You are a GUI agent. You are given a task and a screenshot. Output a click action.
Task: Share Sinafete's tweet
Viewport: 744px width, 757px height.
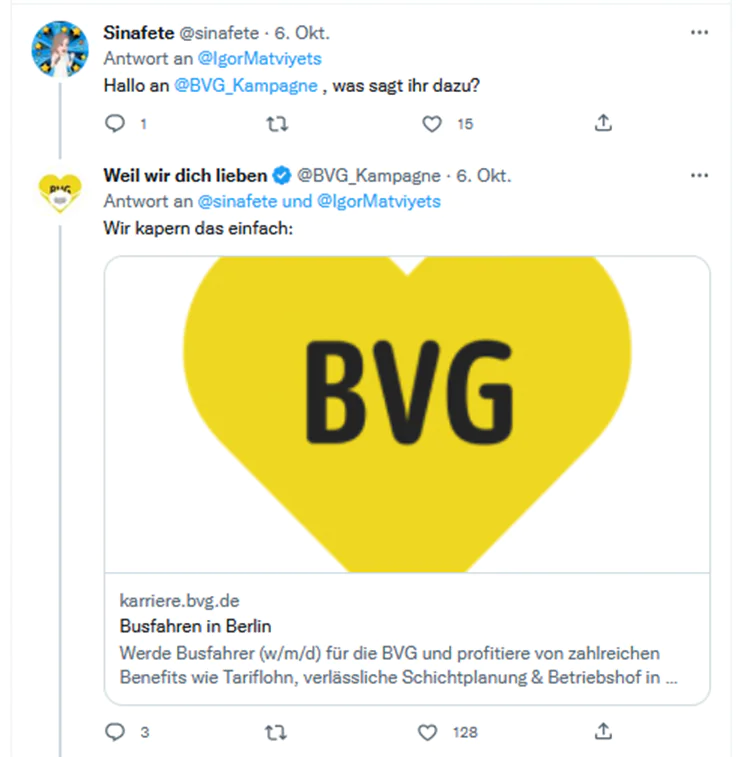603,124
